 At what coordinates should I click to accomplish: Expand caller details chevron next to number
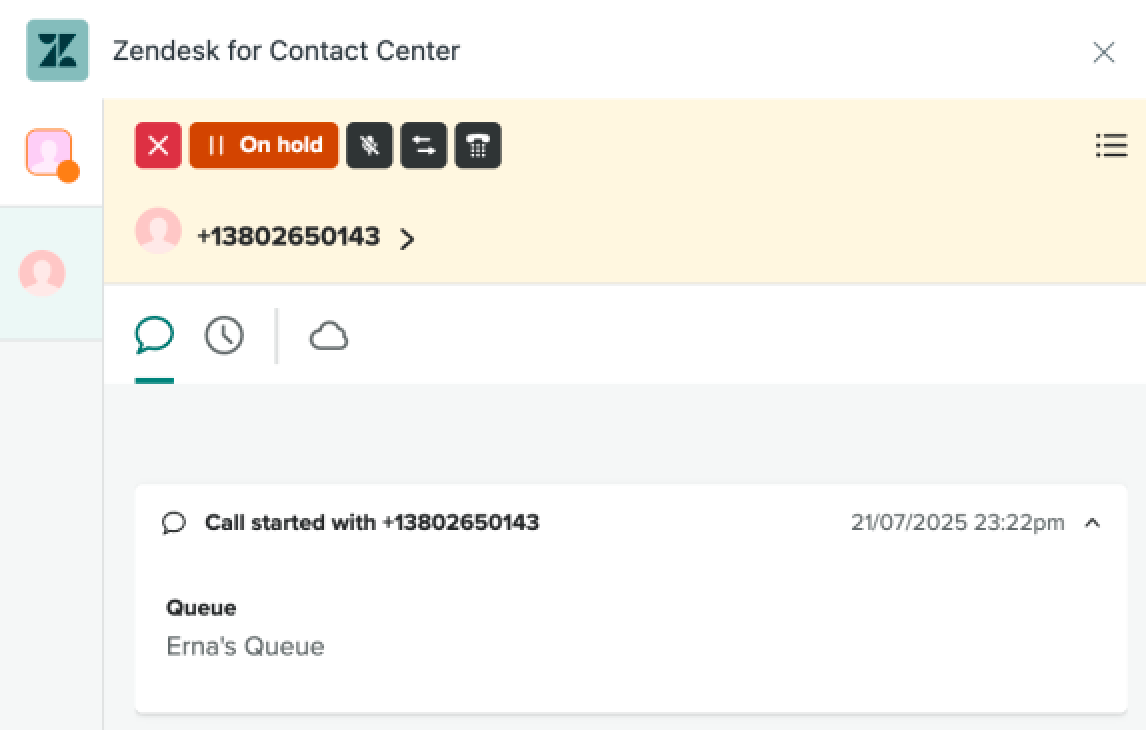407,239
